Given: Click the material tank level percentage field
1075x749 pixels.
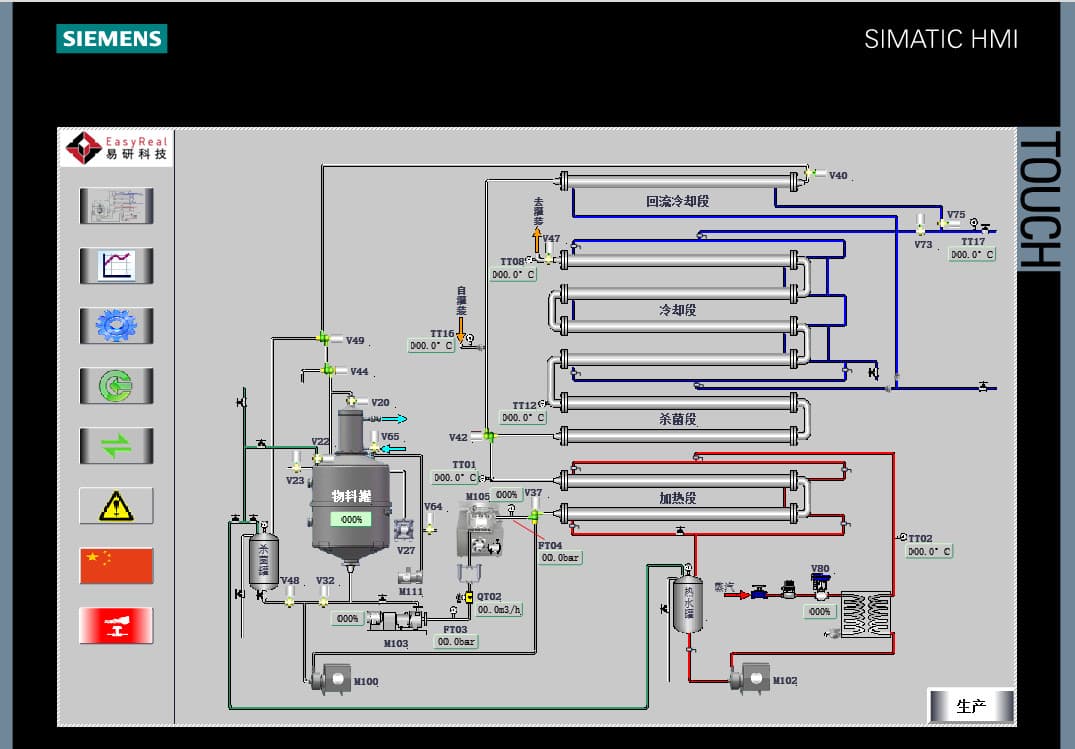Looking at the screenshot, I should (351, 520).
